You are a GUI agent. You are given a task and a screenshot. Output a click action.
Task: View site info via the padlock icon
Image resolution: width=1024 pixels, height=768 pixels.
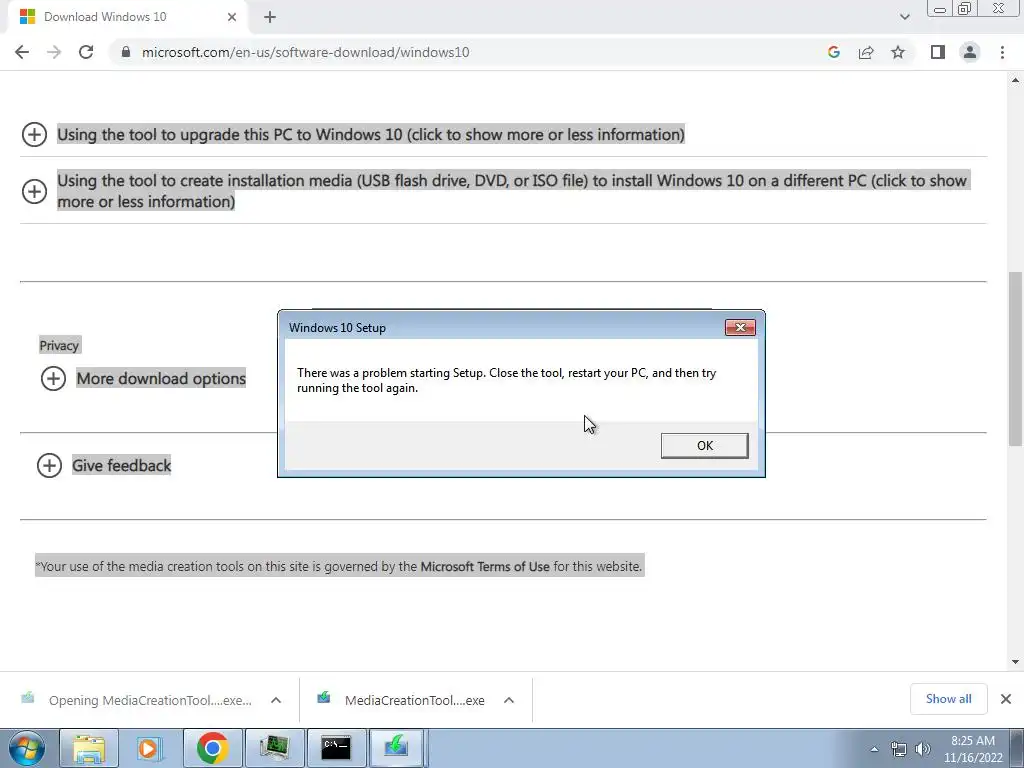126,52
